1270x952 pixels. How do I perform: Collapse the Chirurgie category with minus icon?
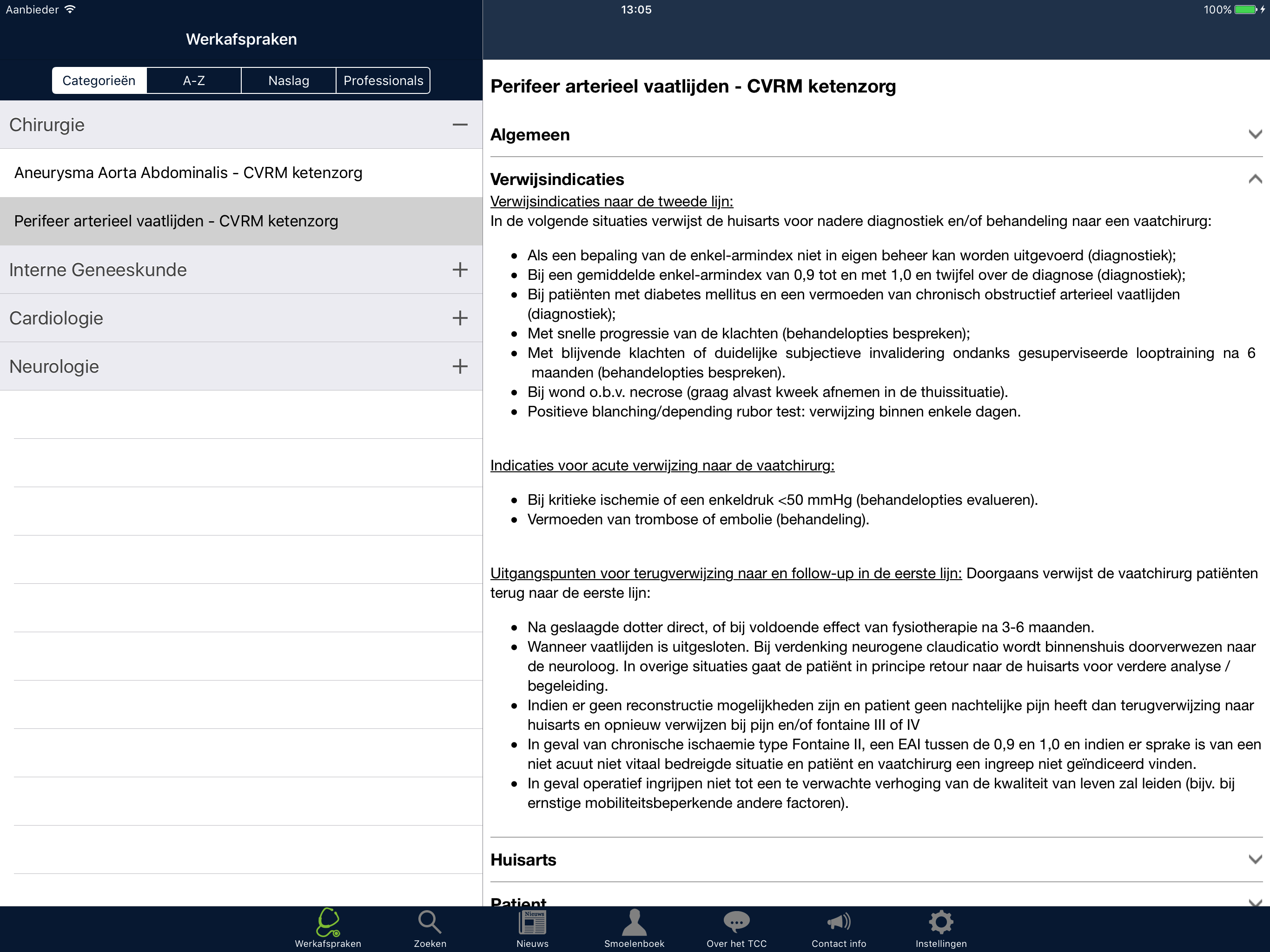coord(460,125)
